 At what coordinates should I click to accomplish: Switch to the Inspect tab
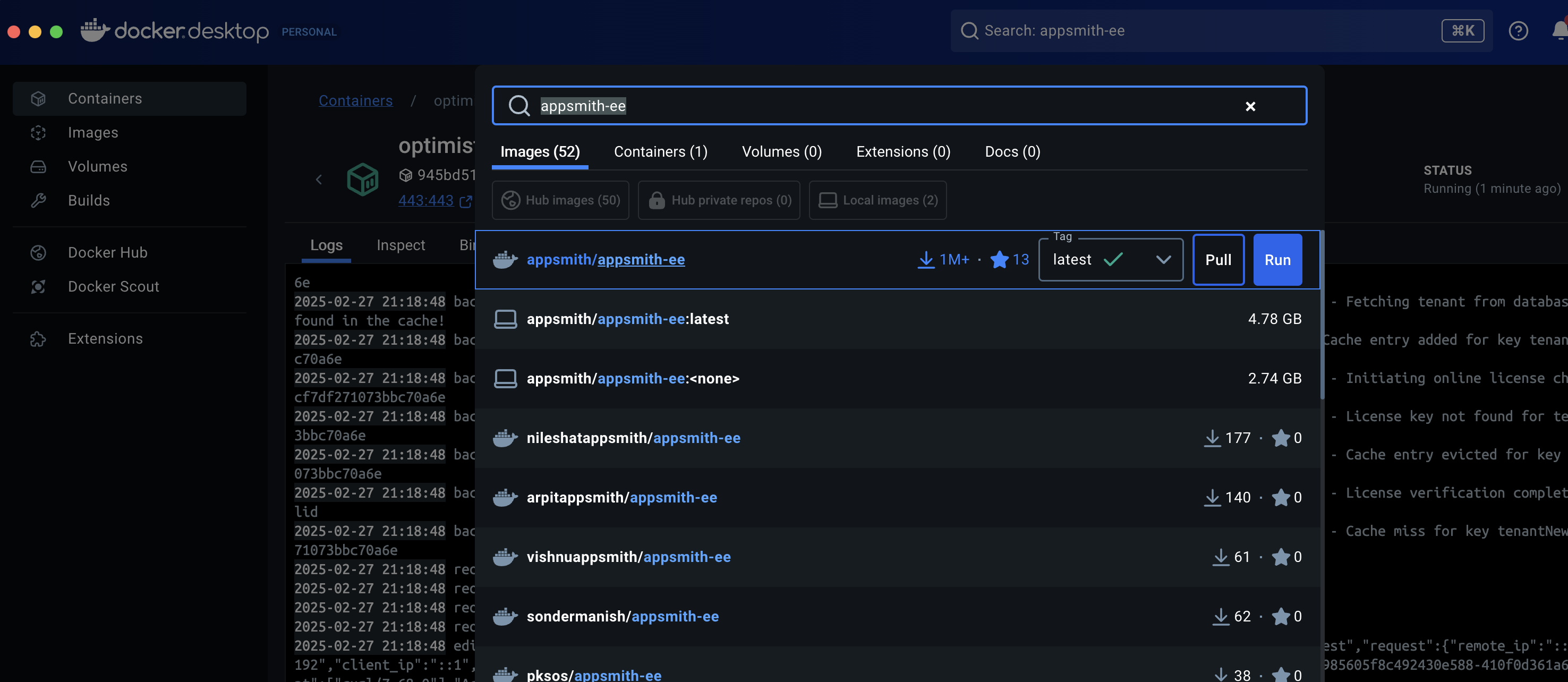[400, 245]
